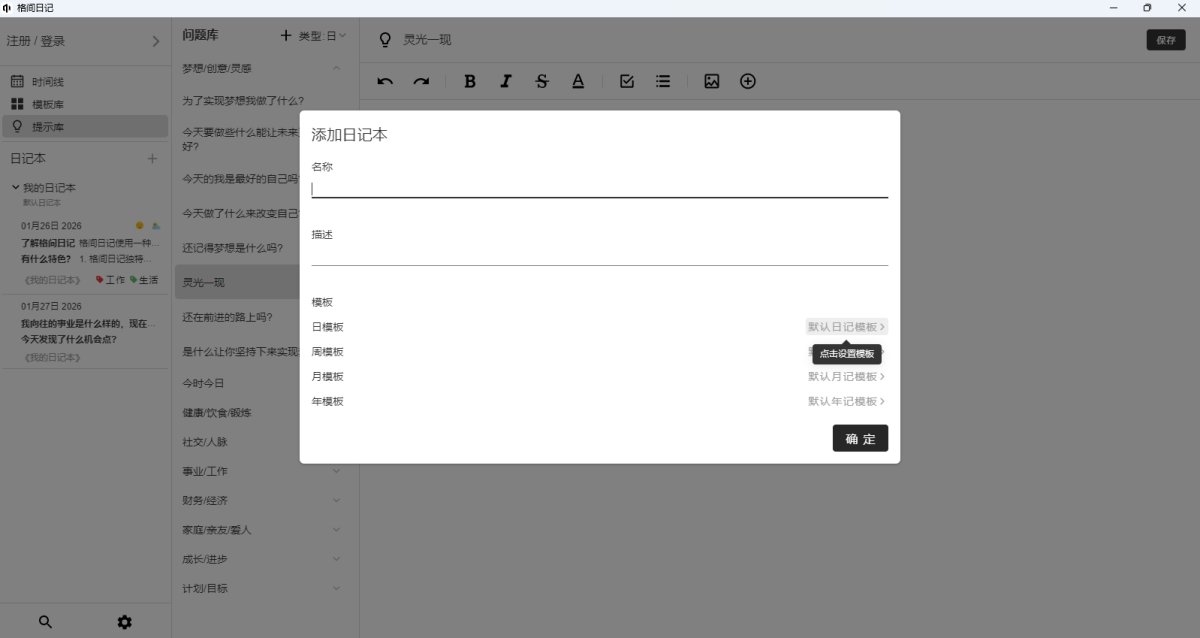Open the 类型 filter dropdown
Viewport: 1200px width, 638px height.
322,36
